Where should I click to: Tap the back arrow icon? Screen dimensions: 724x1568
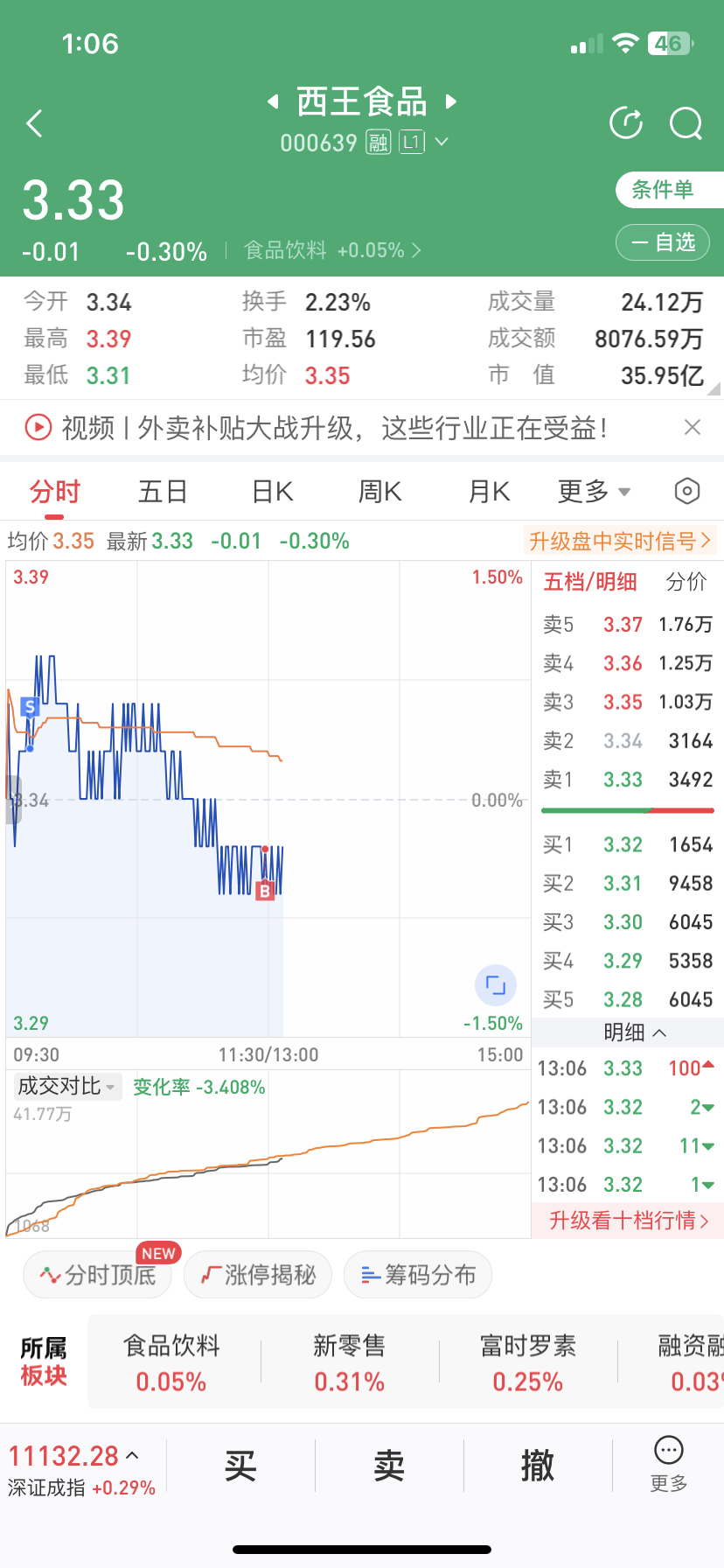click(34, 123)
